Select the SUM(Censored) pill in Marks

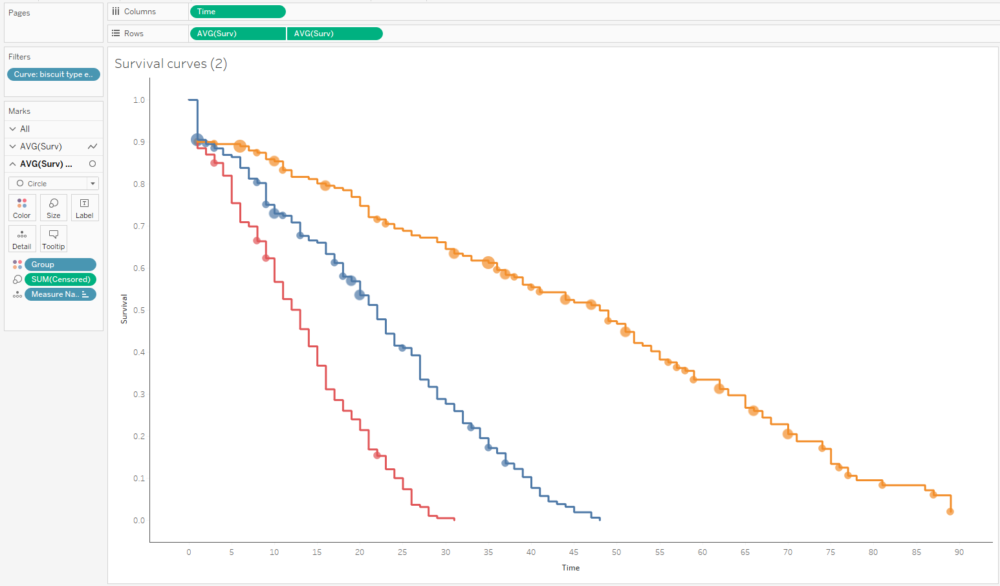coord(61,280)
